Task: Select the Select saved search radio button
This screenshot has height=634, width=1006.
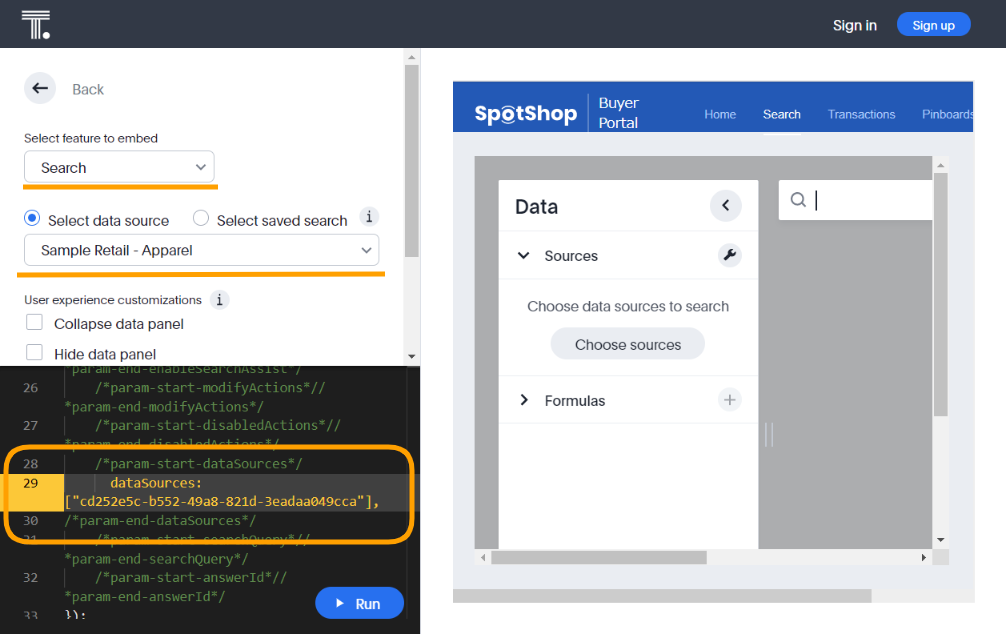Action: (199, 219)
